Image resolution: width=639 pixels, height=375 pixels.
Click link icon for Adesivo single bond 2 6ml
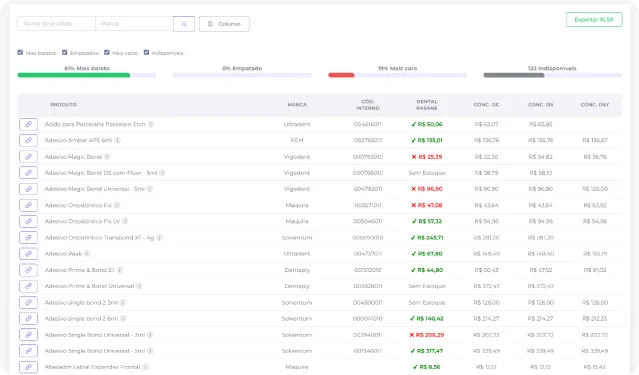[x=28, y=318]
